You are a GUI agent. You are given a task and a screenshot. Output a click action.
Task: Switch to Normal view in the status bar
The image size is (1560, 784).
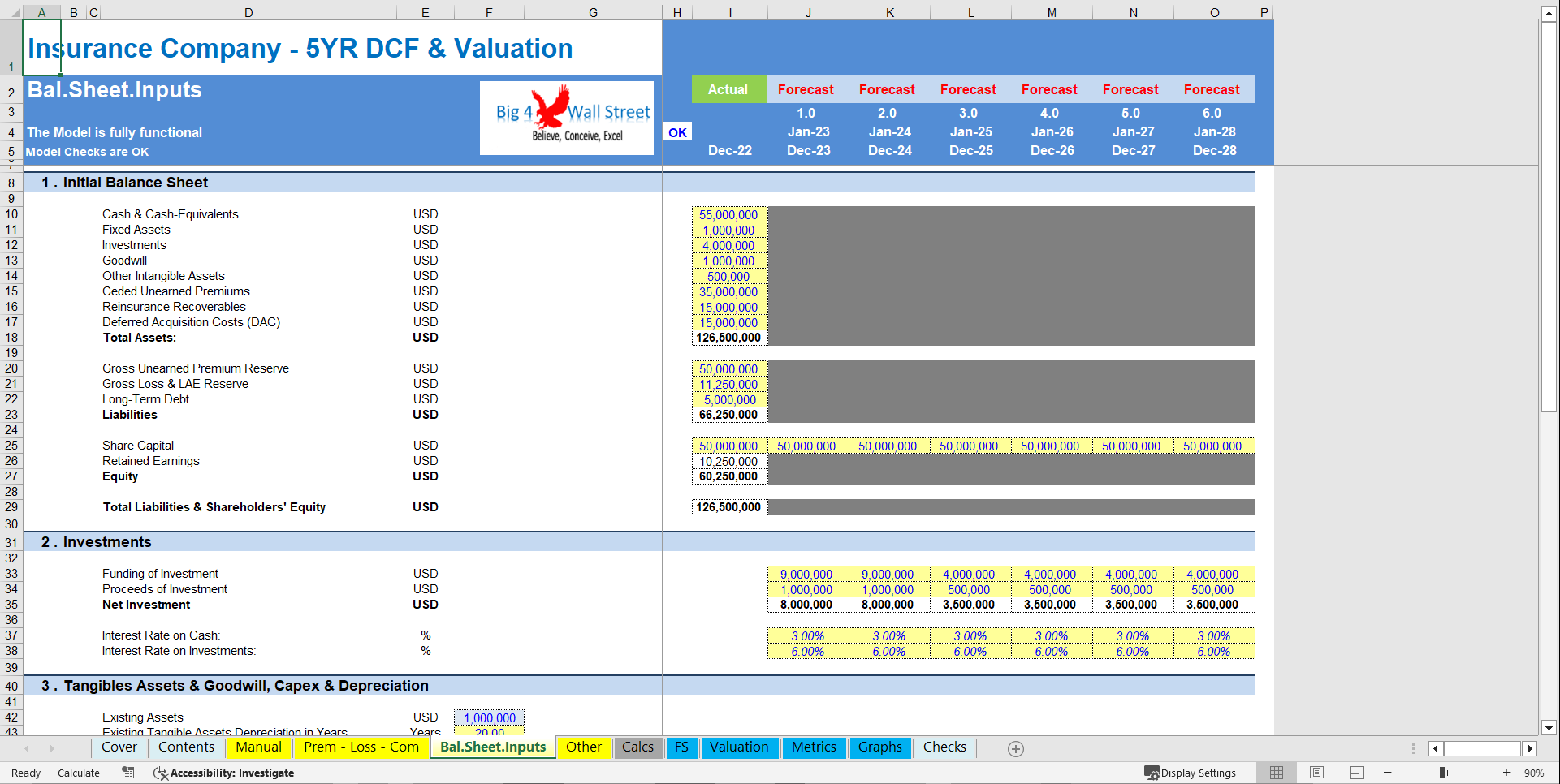point(1276,773)
